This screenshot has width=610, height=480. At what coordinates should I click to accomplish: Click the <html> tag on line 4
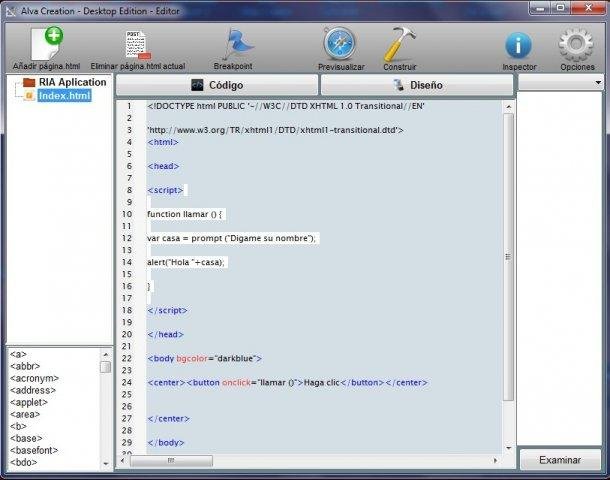(x=163, y=142)
